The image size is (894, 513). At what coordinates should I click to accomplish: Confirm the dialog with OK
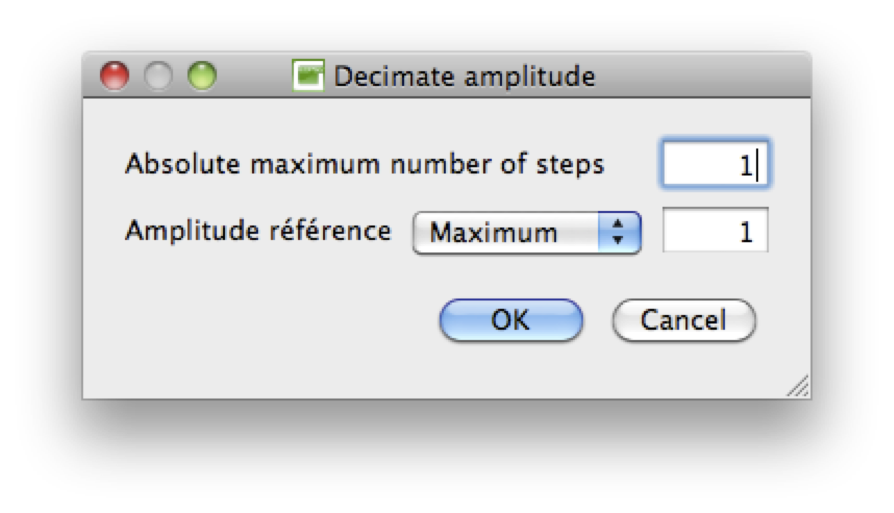click(x=510, y=320)
